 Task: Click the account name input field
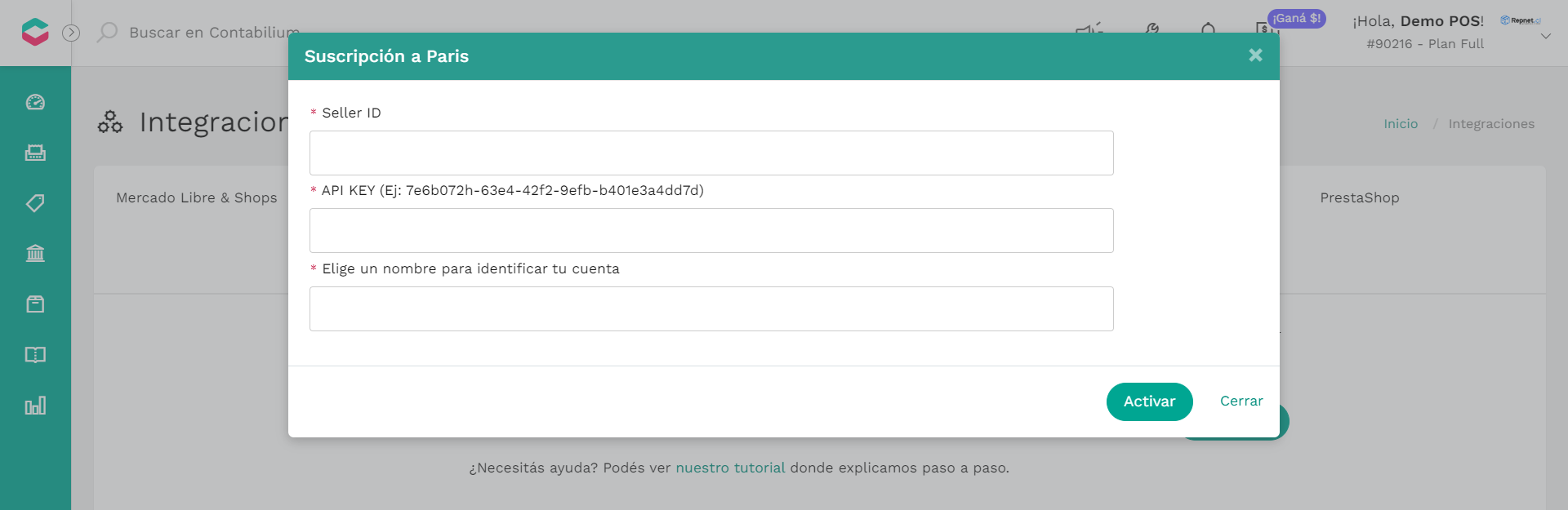click(711, 308)
